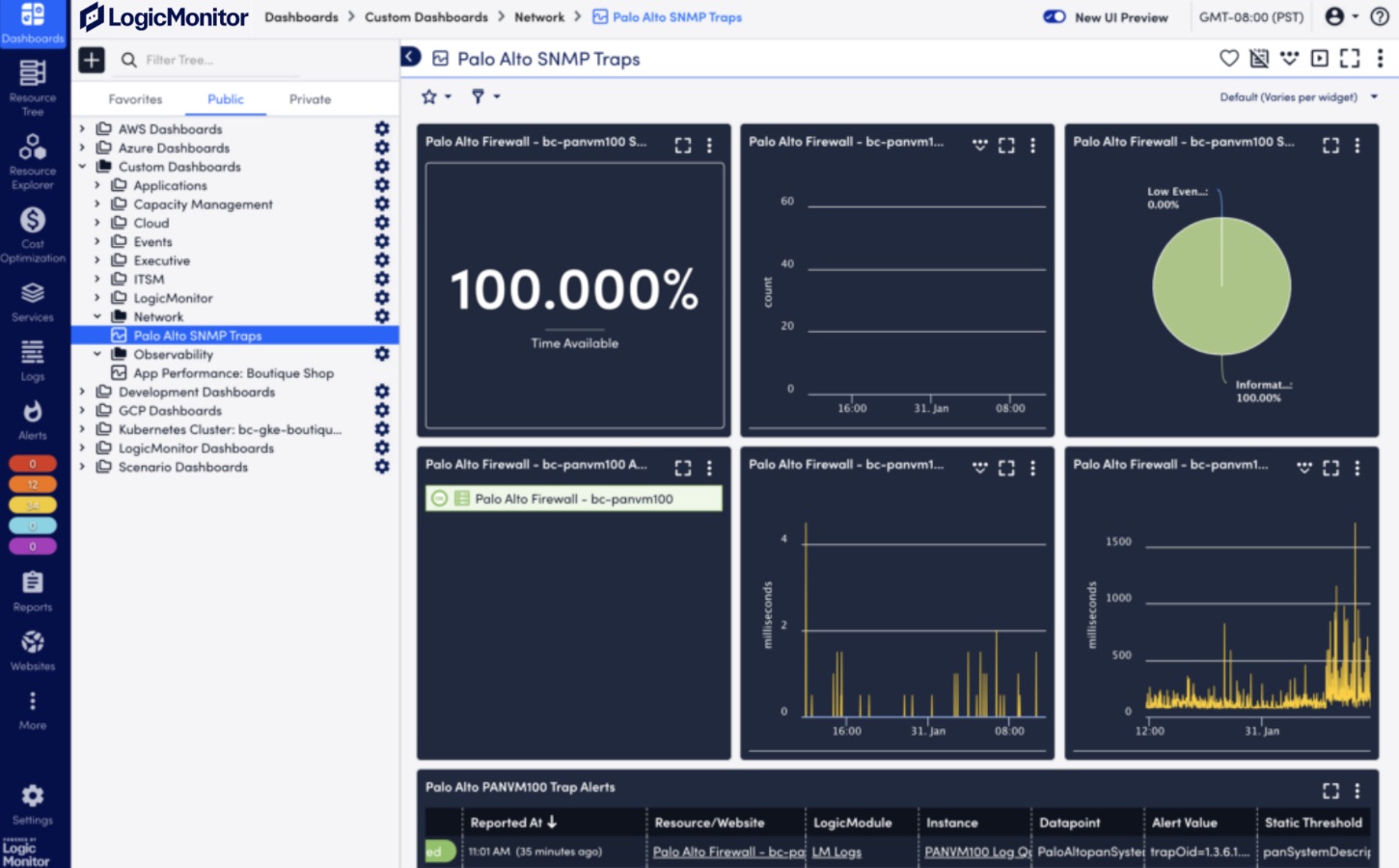
Task: Open Dashboards sidebar icon
Action: (33, 23)
